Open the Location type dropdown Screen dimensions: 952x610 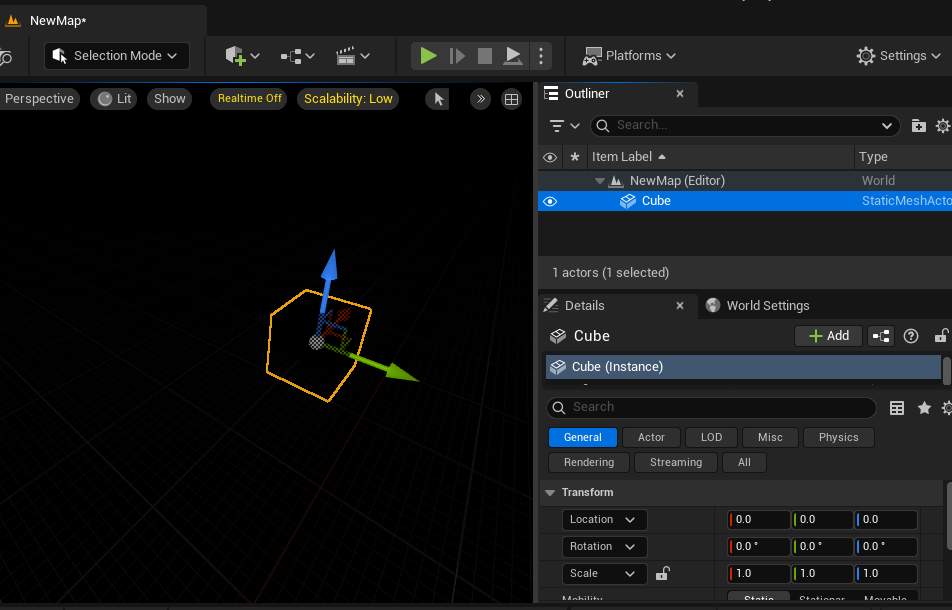pos(604,520)
